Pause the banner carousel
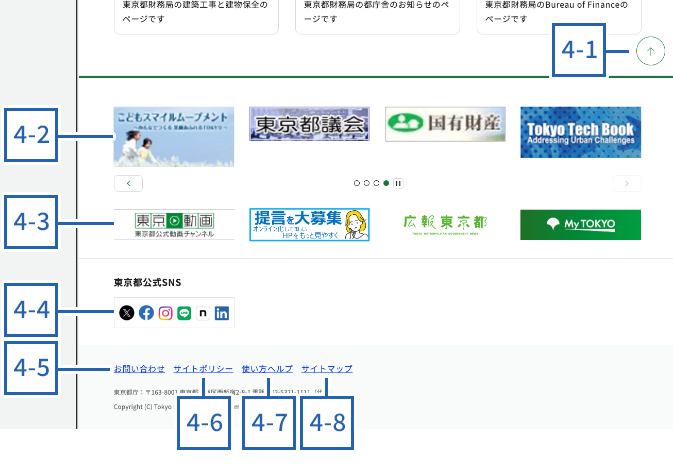The height and width of the screenshot is (465, 673). click(x=398, y=183)
